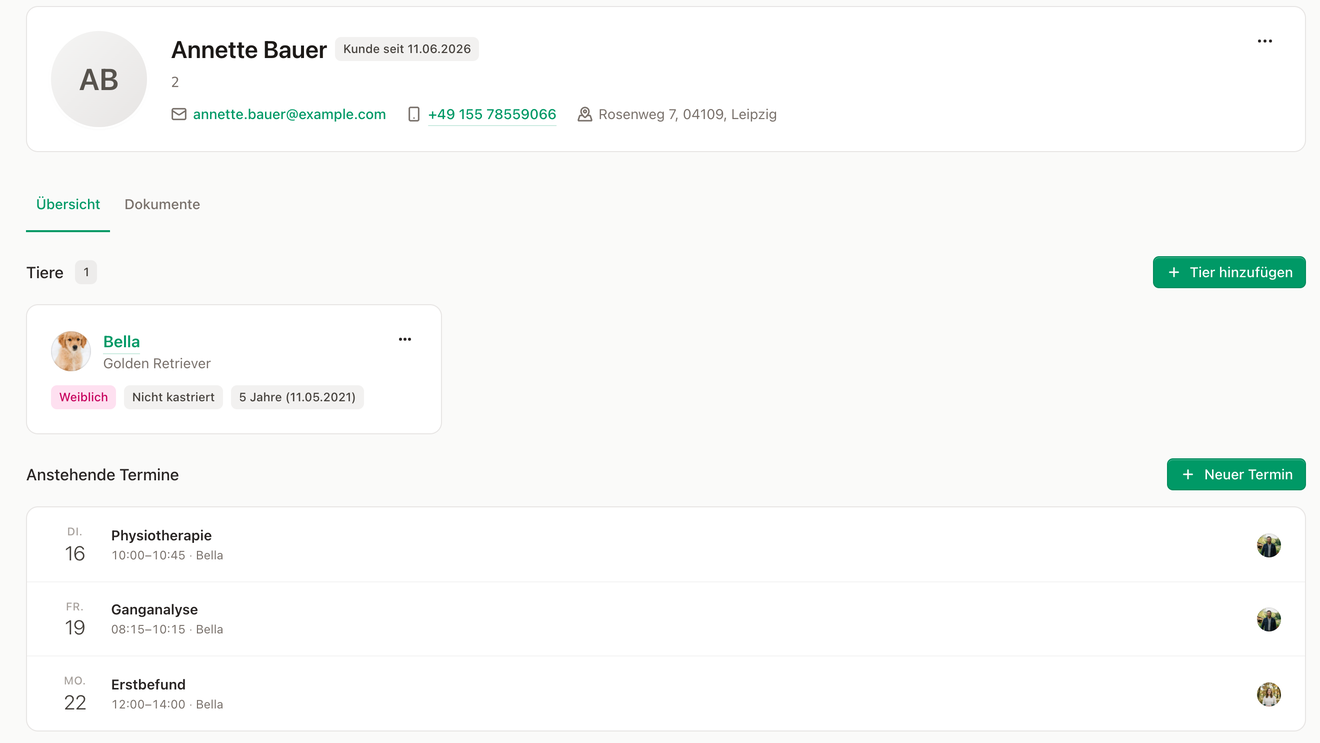Create an appointment with Neuer Termin
The height and width of the screenshot is (743, 1320).
tap(1236, 474)
